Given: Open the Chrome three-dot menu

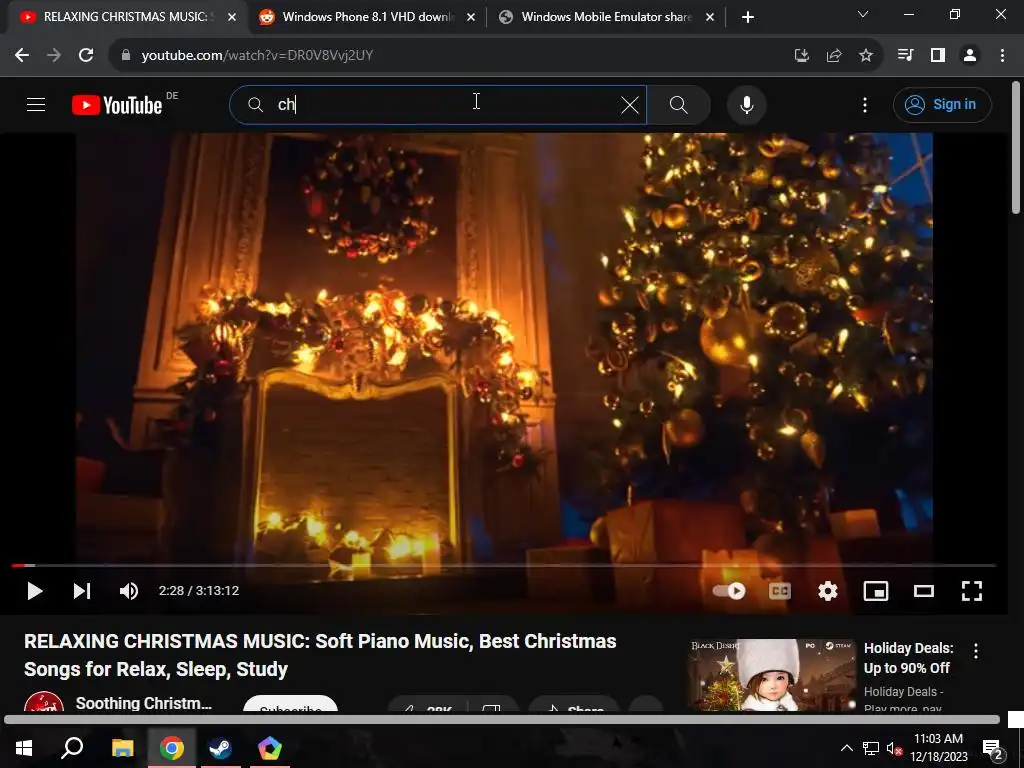Looking at the screenshot, I should 1002,56.
